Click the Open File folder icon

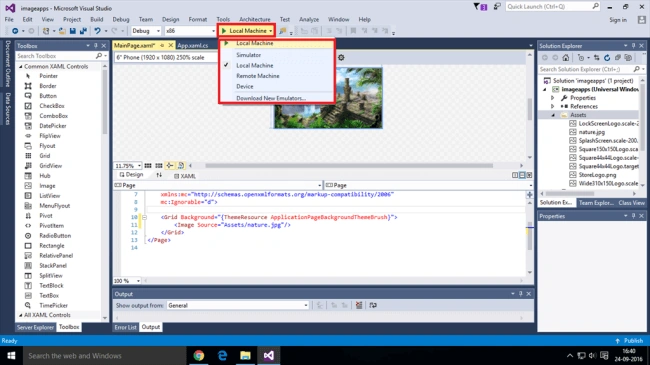(x=62, y=31)
